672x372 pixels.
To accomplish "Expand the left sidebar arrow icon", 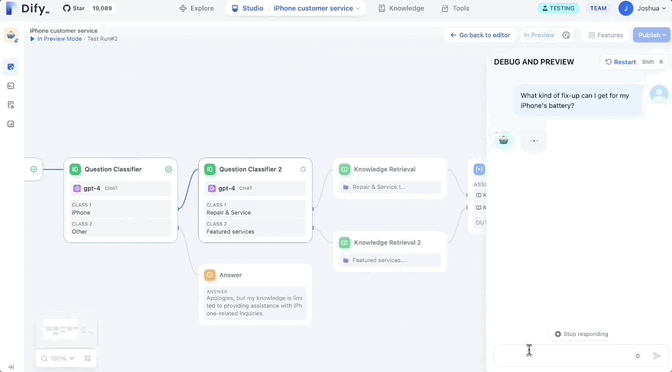I will pyautogui.click(x=11, y=367).
